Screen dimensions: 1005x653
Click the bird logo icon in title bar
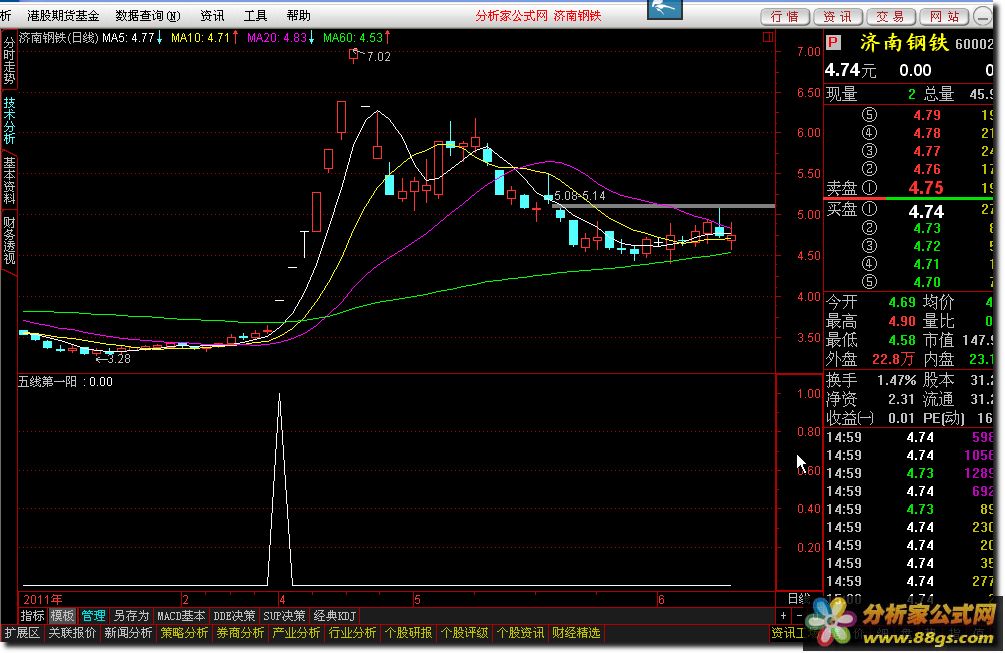pos(665,9)
